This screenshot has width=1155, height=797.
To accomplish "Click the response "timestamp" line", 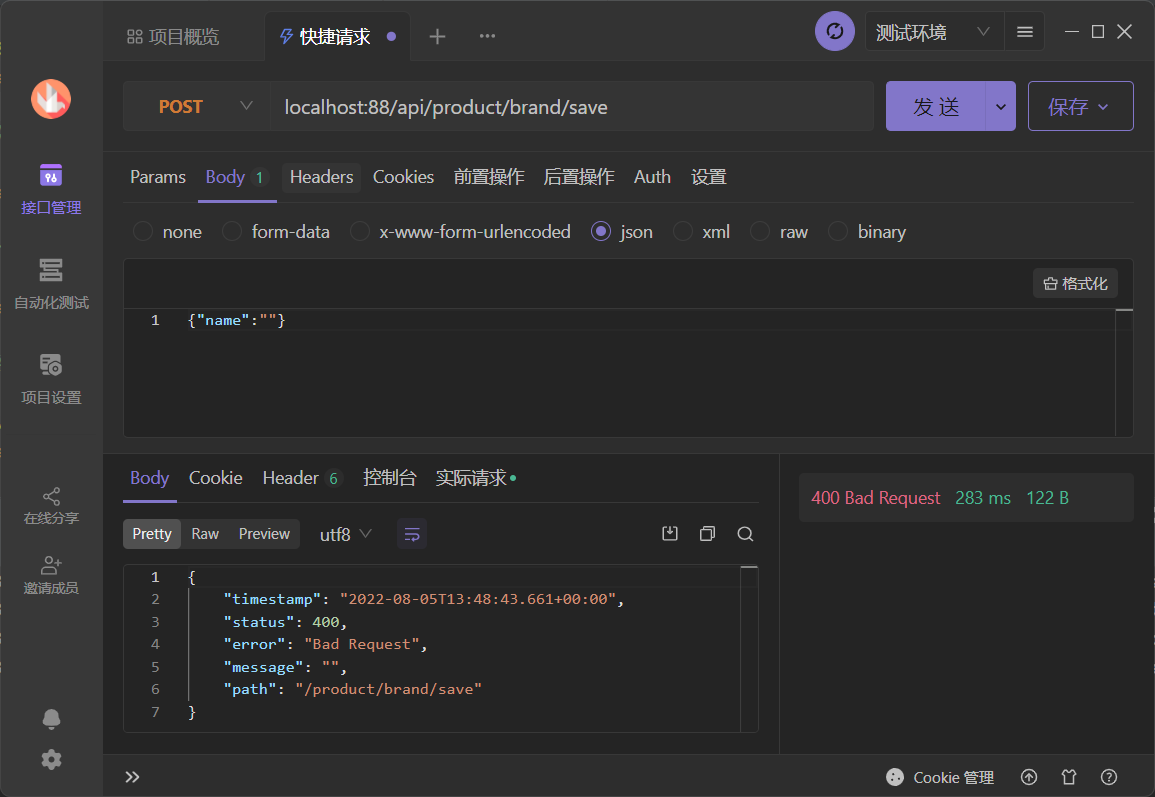I will click(x=424, y=599).
